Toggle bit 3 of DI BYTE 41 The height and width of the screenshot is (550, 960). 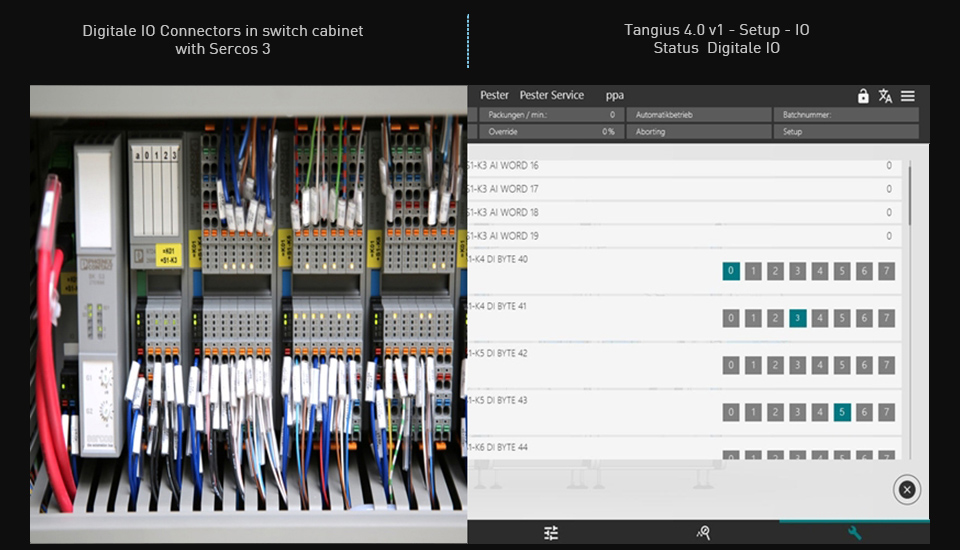797,318
